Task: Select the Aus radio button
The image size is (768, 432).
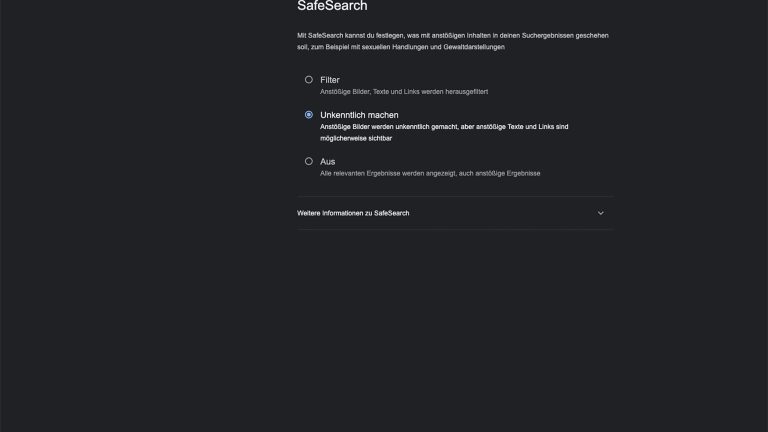Action: 309,161
